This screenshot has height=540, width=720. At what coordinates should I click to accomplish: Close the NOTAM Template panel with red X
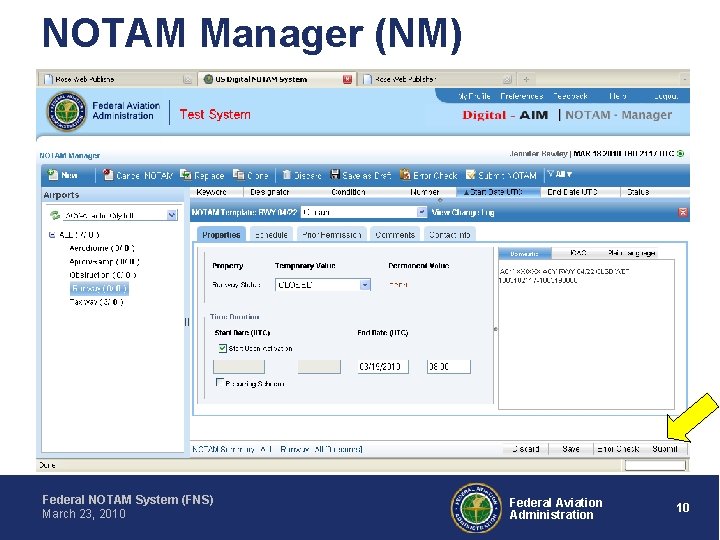point(683,212)
